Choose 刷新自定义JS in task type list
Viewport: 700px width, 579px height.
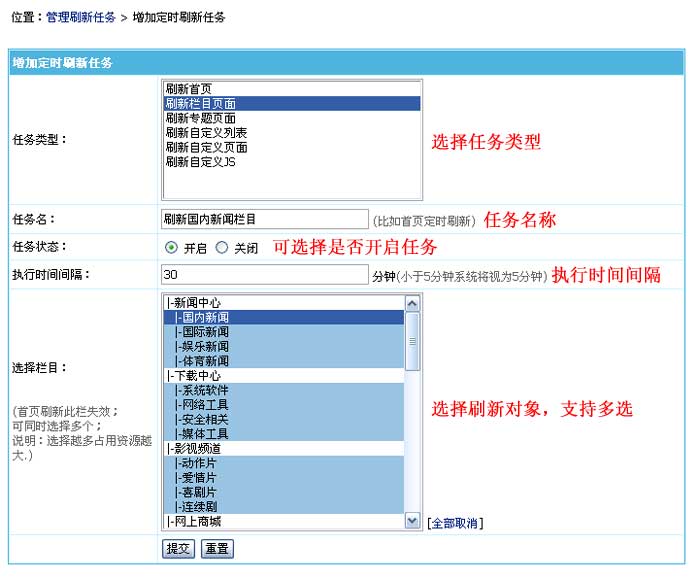pyautogui.click(x=200, y=161)
